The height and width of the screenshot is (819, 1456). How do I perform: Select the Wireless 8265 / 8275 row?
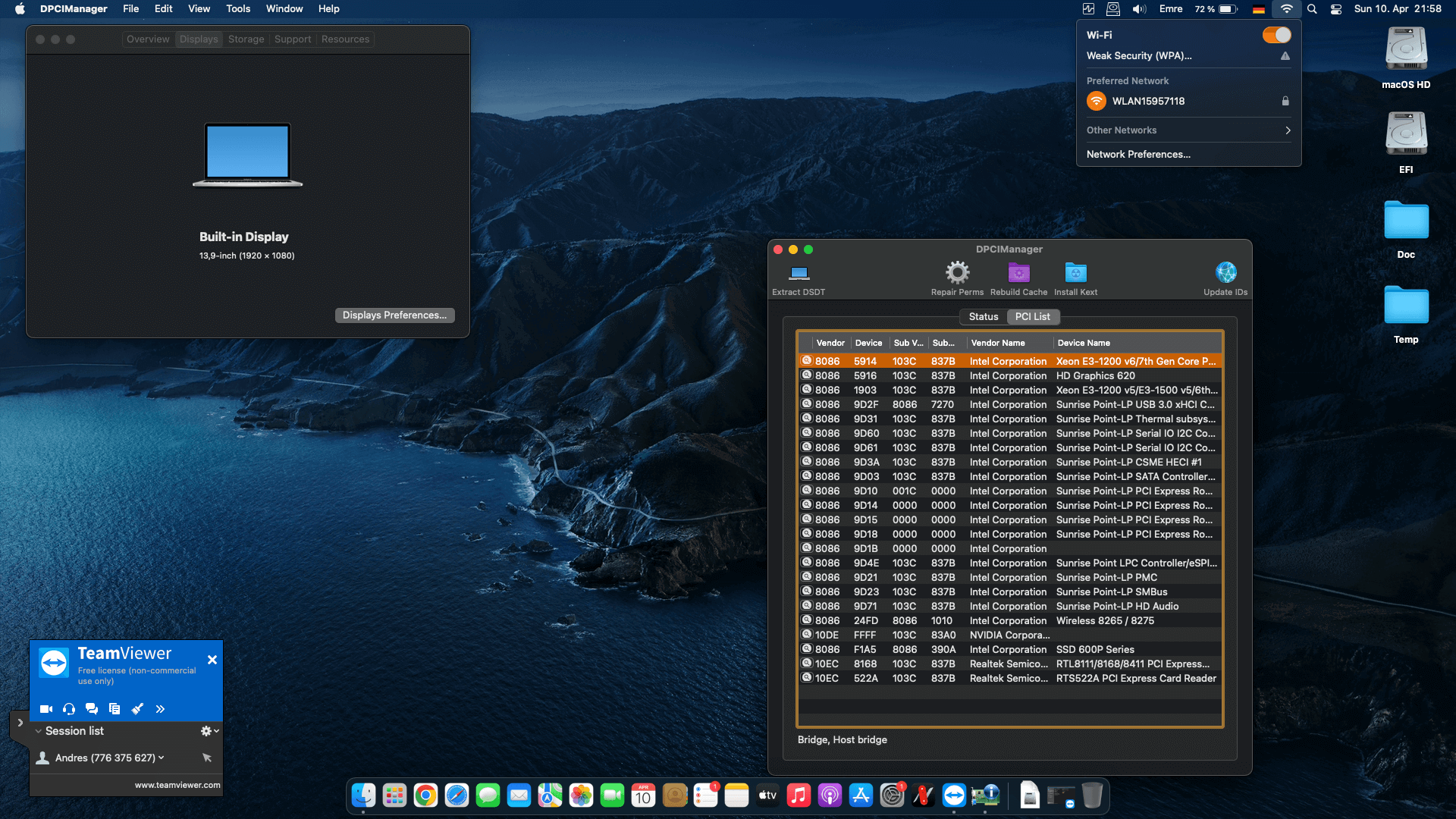[x=1009, y=620]
